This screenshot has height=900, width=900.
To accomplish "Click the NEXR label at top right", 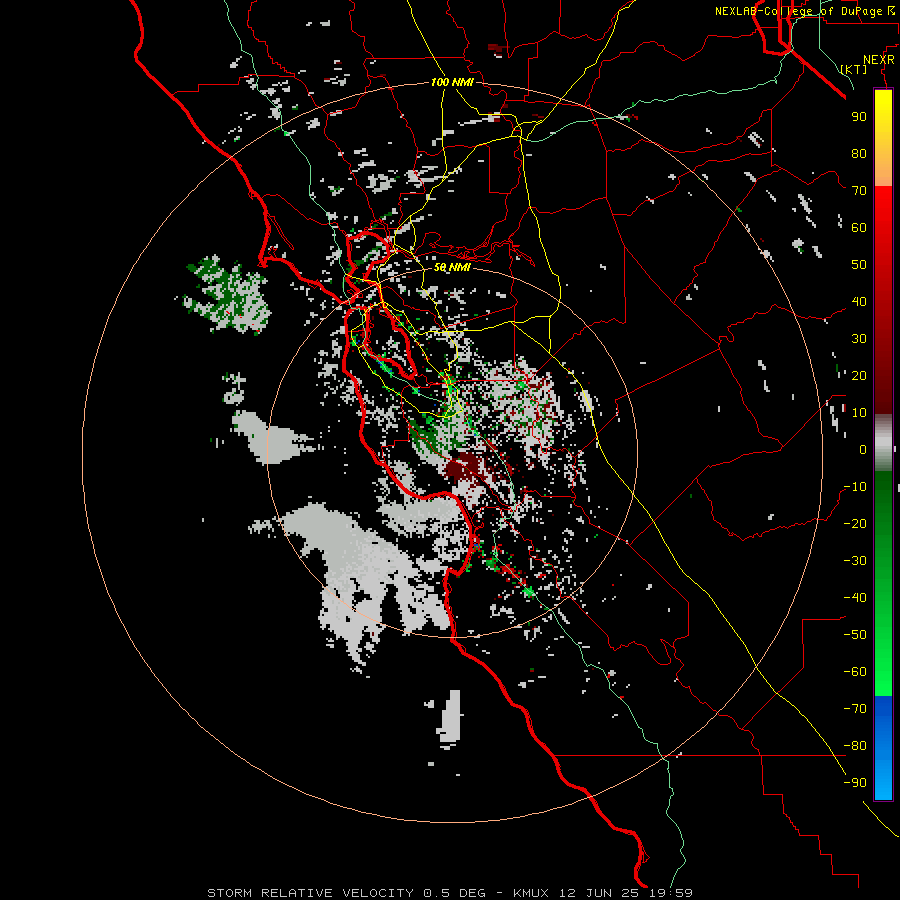I will [x=879, y=60].
